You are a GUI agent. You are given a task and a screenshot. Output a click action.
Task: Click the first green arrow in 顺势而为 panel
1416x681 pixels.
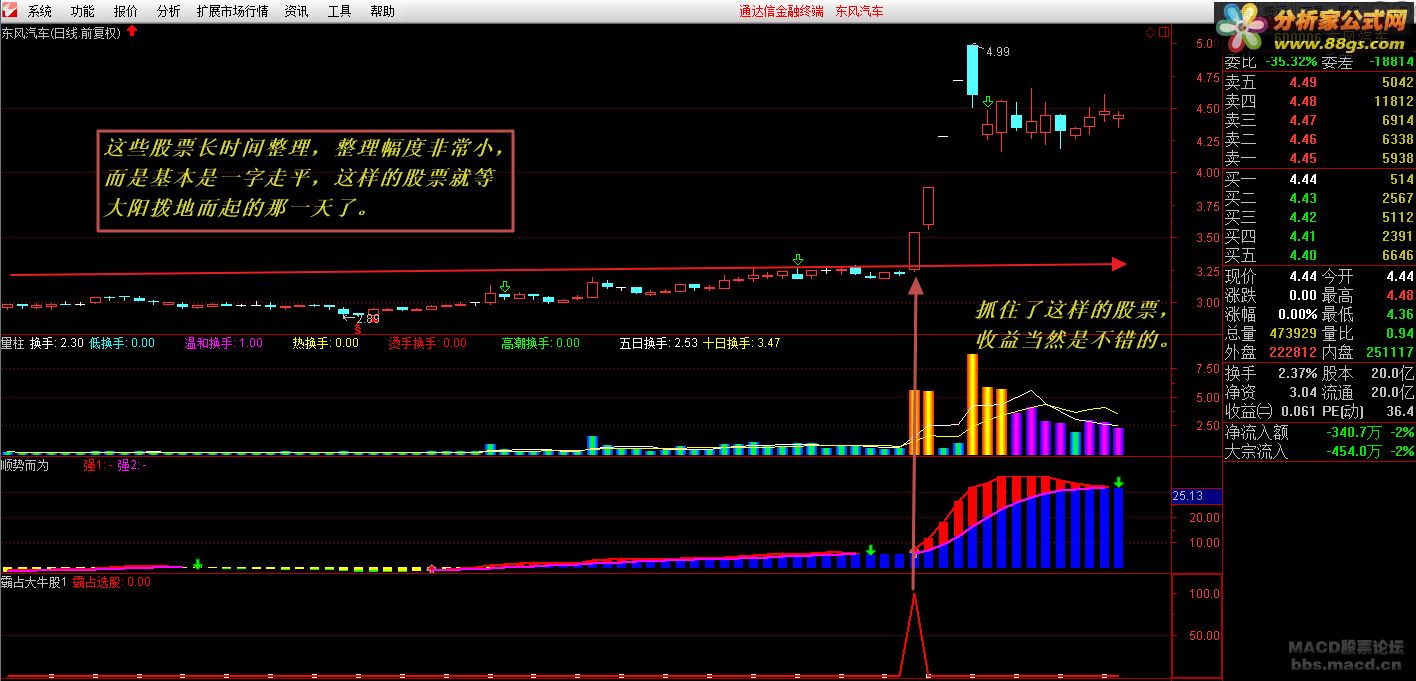pos(198,564)
